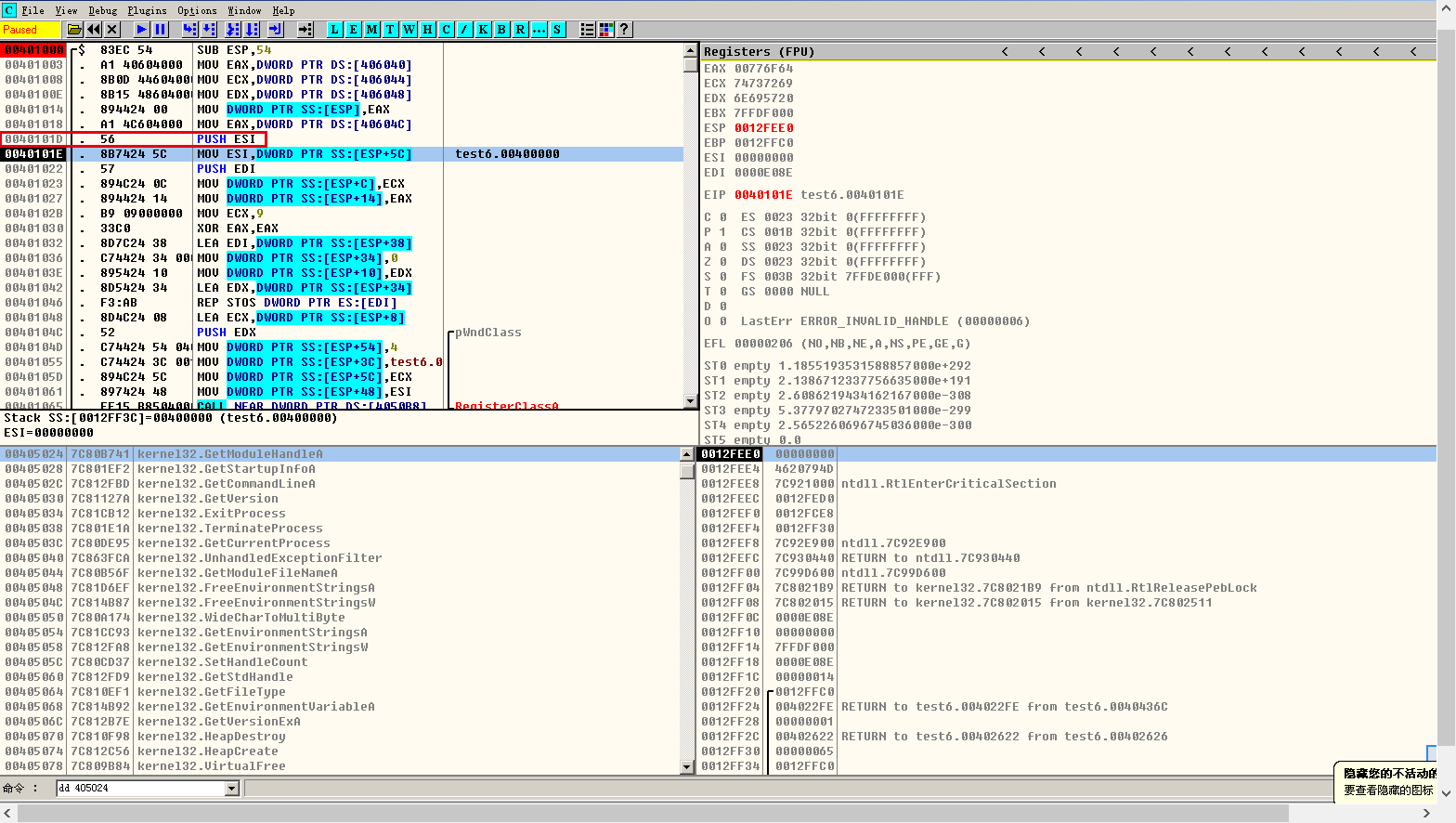
Task: Select kernel32.HeapCreate dump row
Action: click(x=342, y=751)
